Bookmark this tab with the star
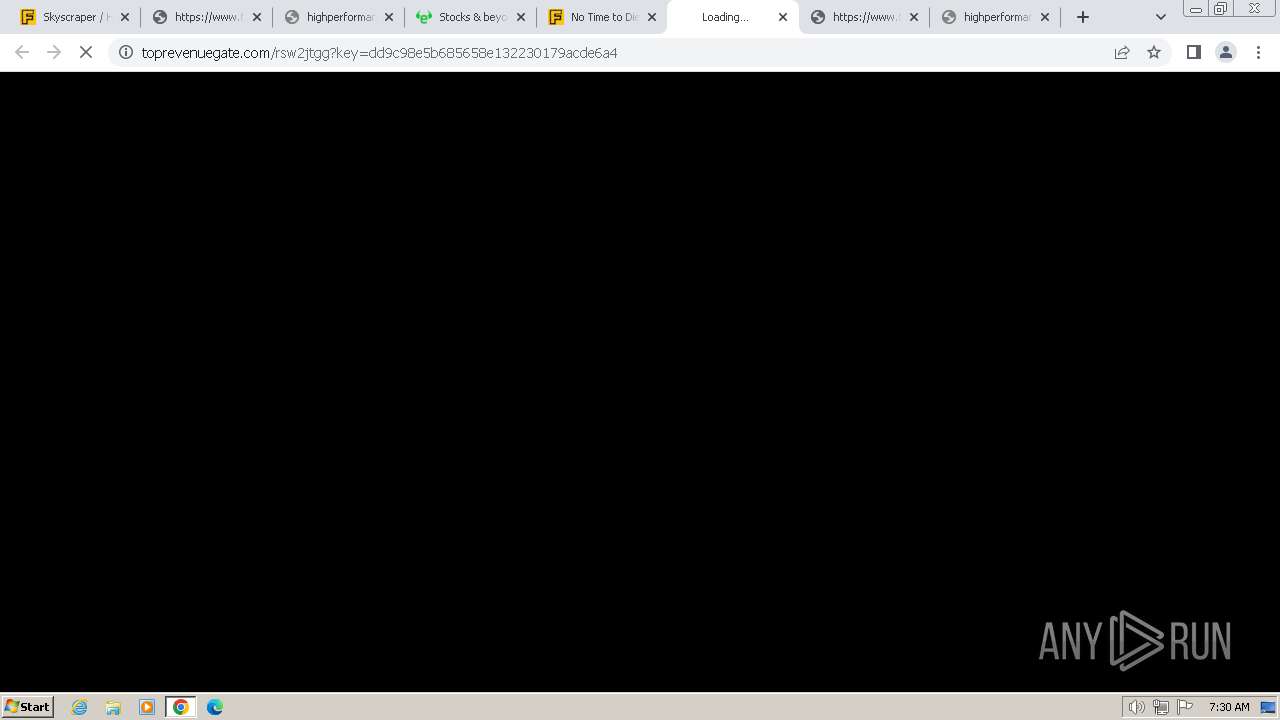The image size is (1280, 720). (x=1154, y=52)
